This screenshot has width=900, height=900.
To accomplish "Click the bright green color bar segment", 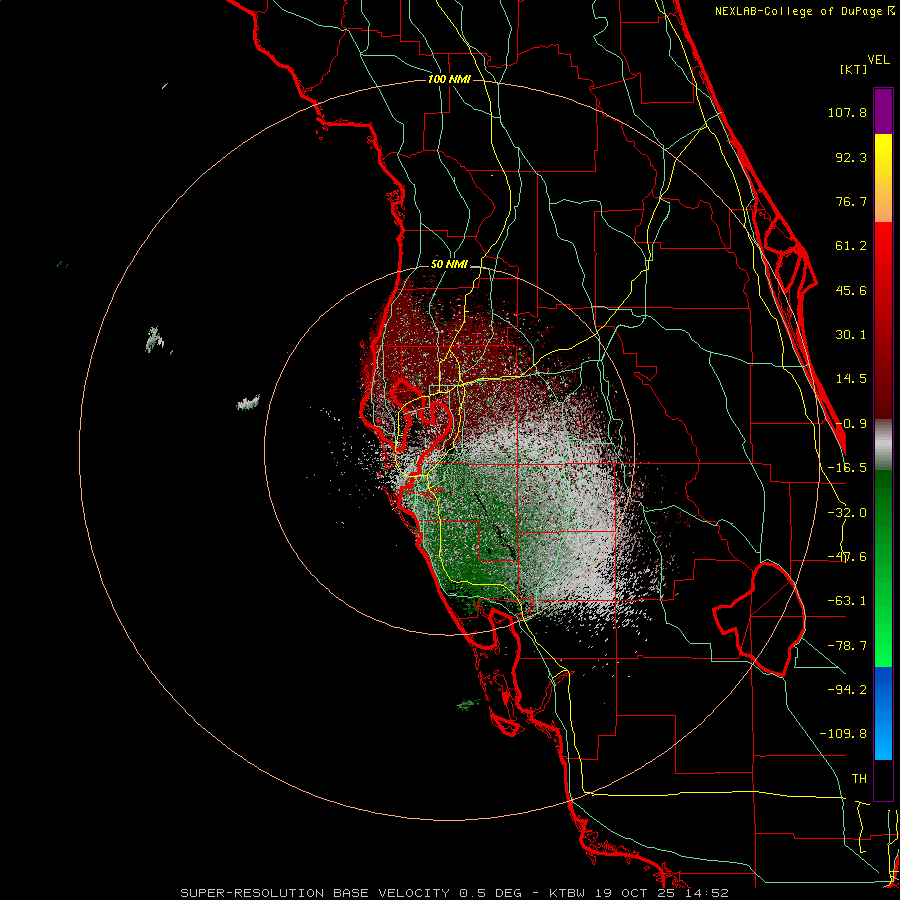I will click(883, 568).
